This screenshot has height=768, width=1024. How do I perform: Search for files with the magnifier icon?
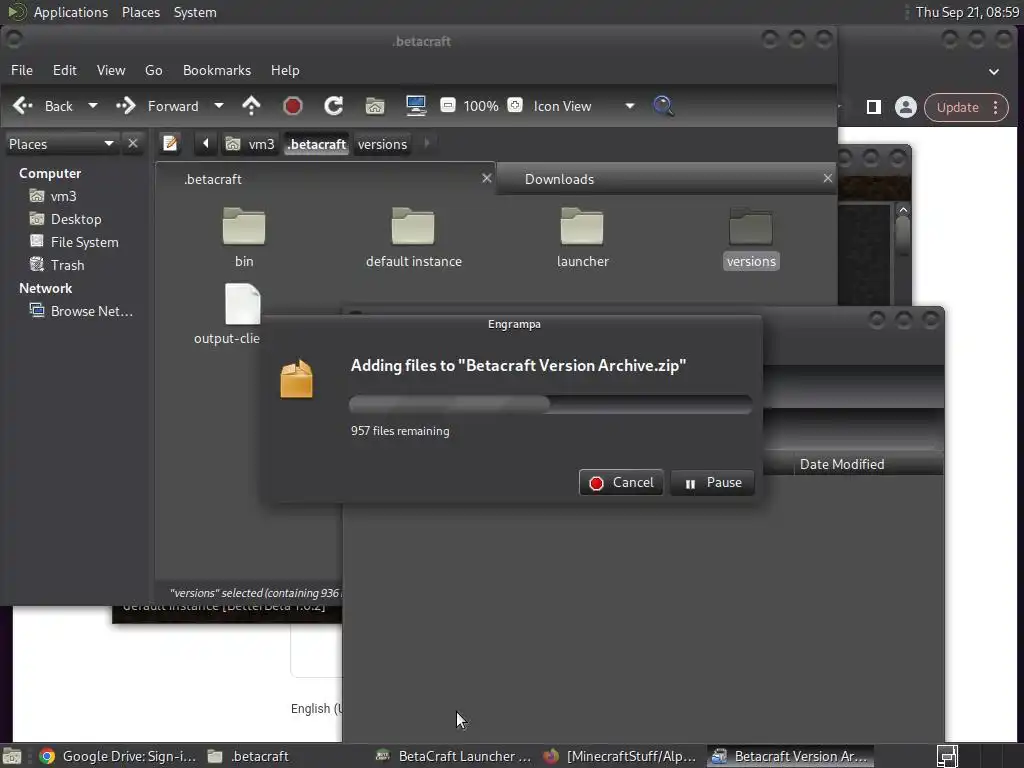coord(663,106)
